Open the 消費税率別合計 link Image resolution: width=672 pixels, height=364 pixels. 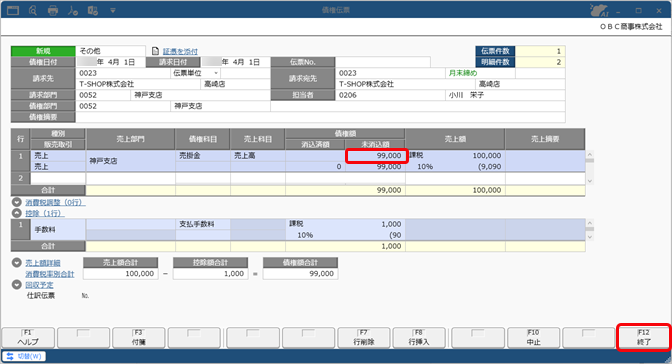point(50,274)
